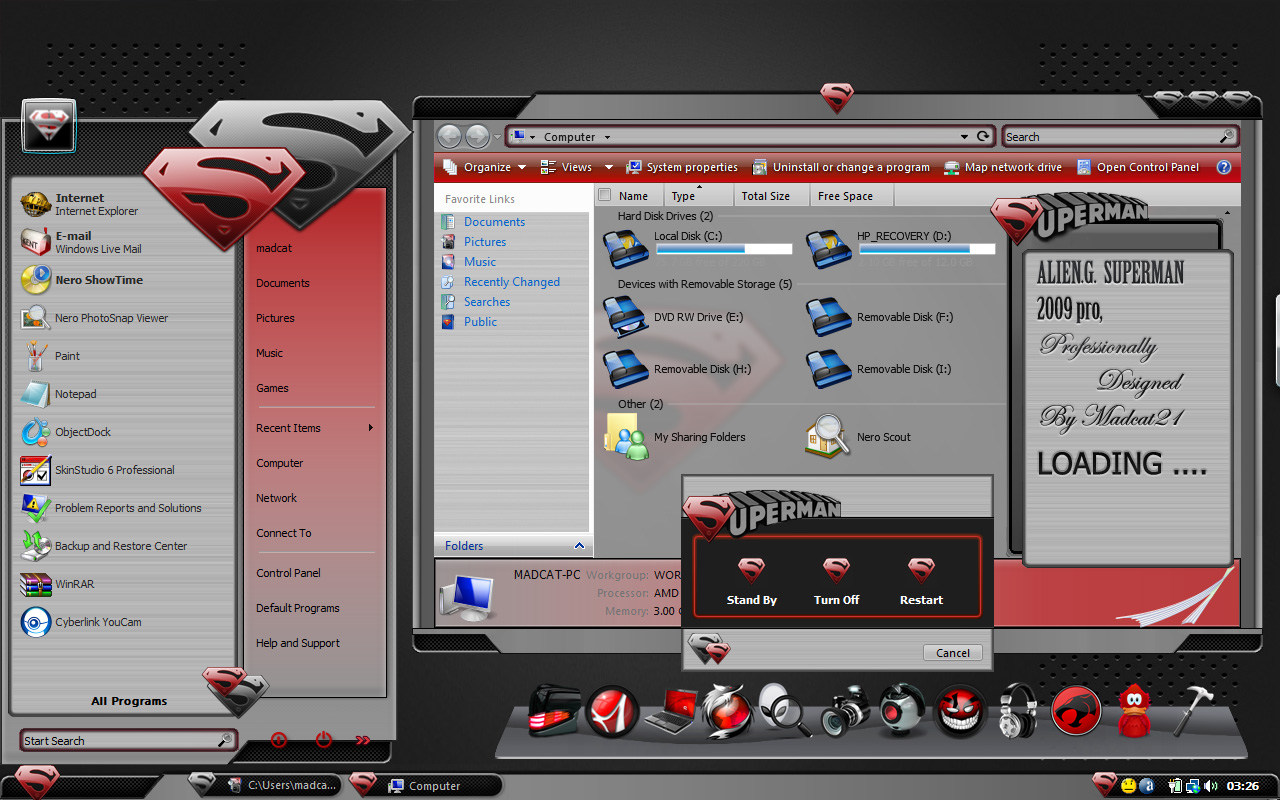The image size is (1280, 800).
Task: Open Pictures in Start menu right pane
Action: click(275, 318)
